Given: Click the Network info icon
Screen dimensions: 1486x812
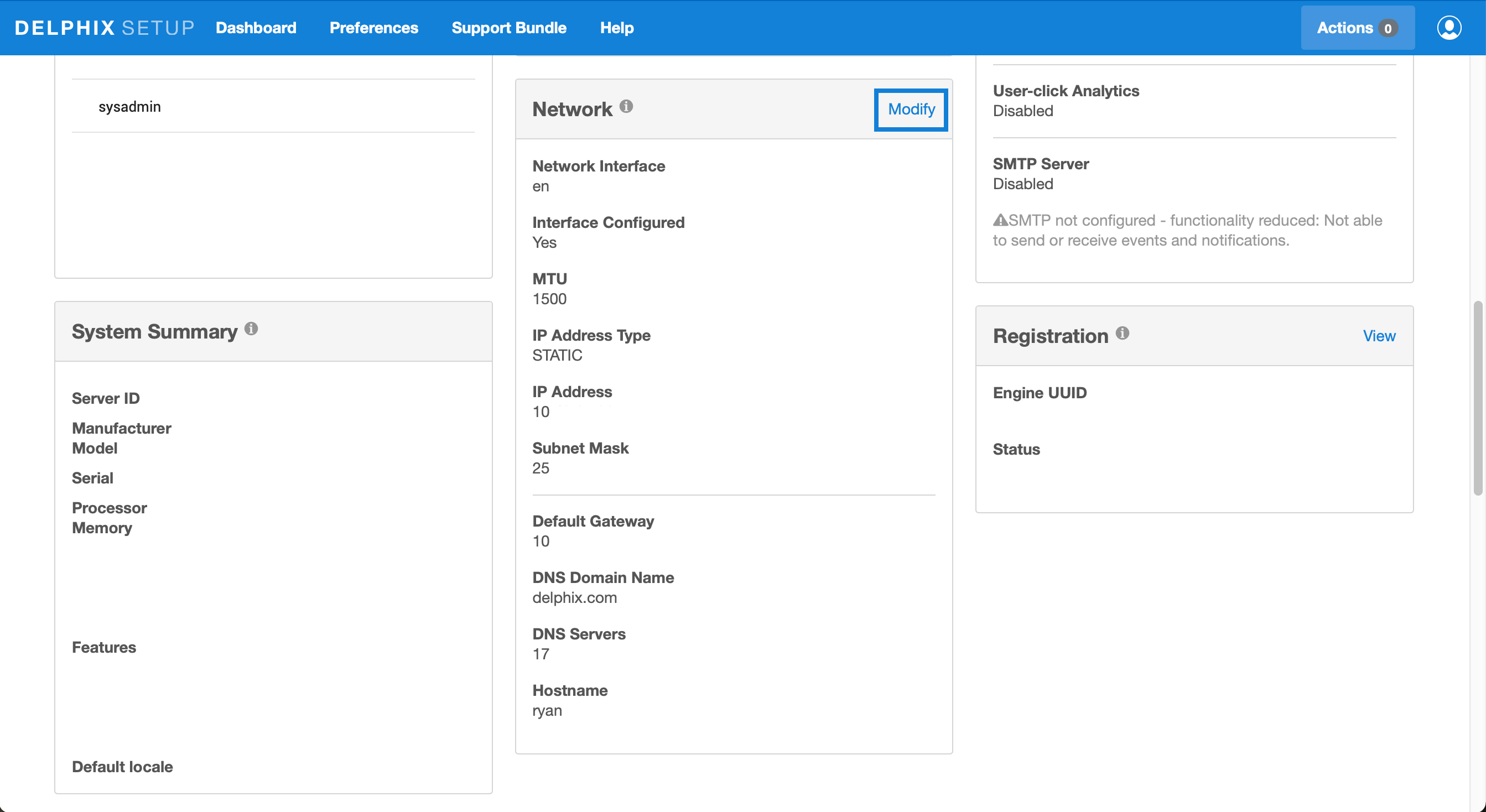Looking at the screenshot, I should [626, 106].
